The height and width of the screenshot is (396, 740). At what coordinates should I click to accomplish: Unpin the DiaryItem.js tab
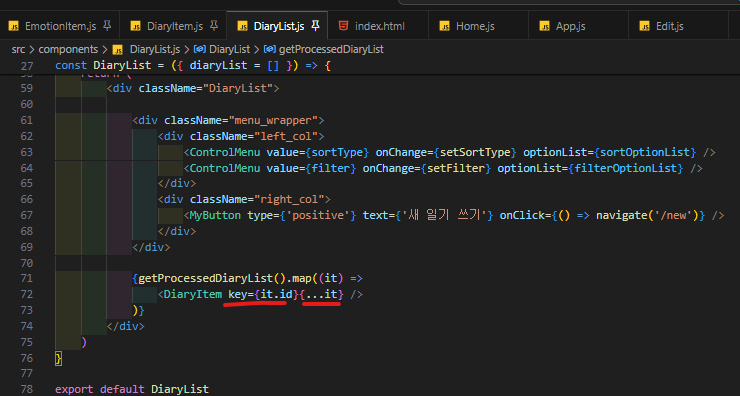pyautogui.click(x=214, y=25)
